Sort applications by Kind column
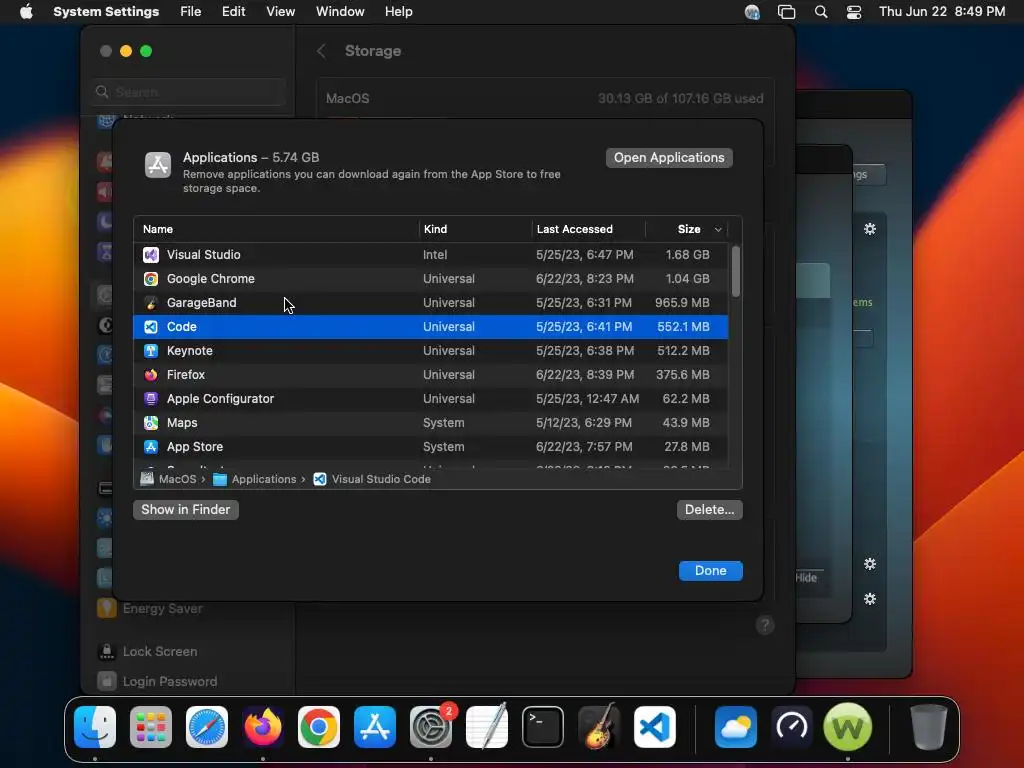1024x768 pixels. tap(436, 229)
